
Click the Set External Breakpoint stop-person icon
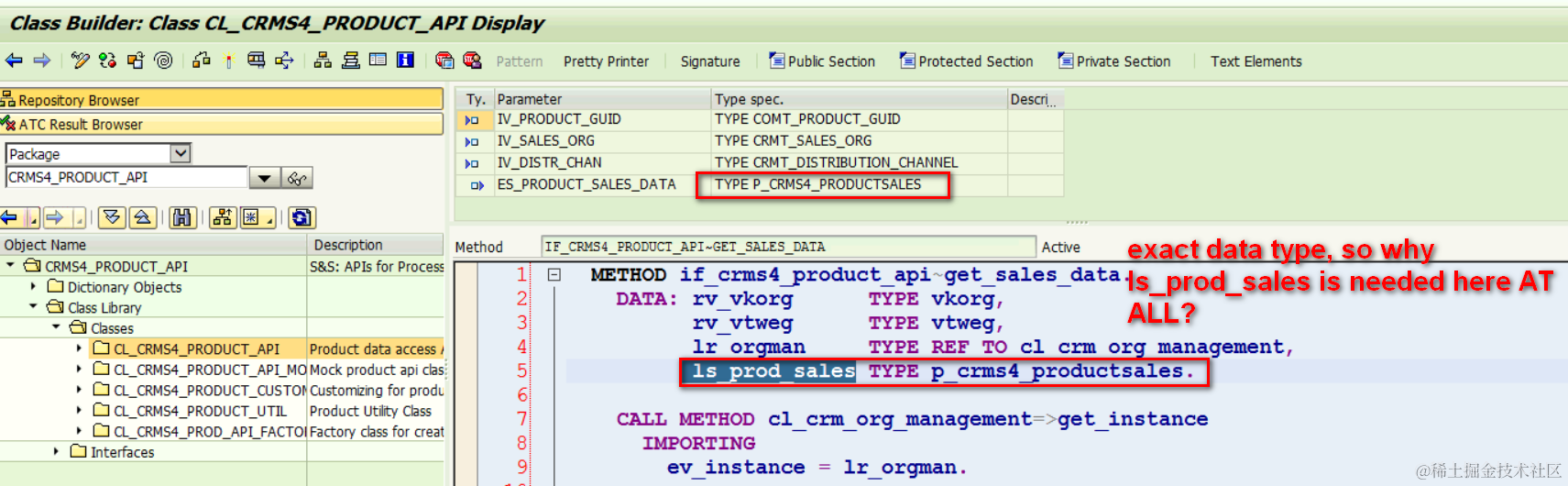(x=472, y=61)
